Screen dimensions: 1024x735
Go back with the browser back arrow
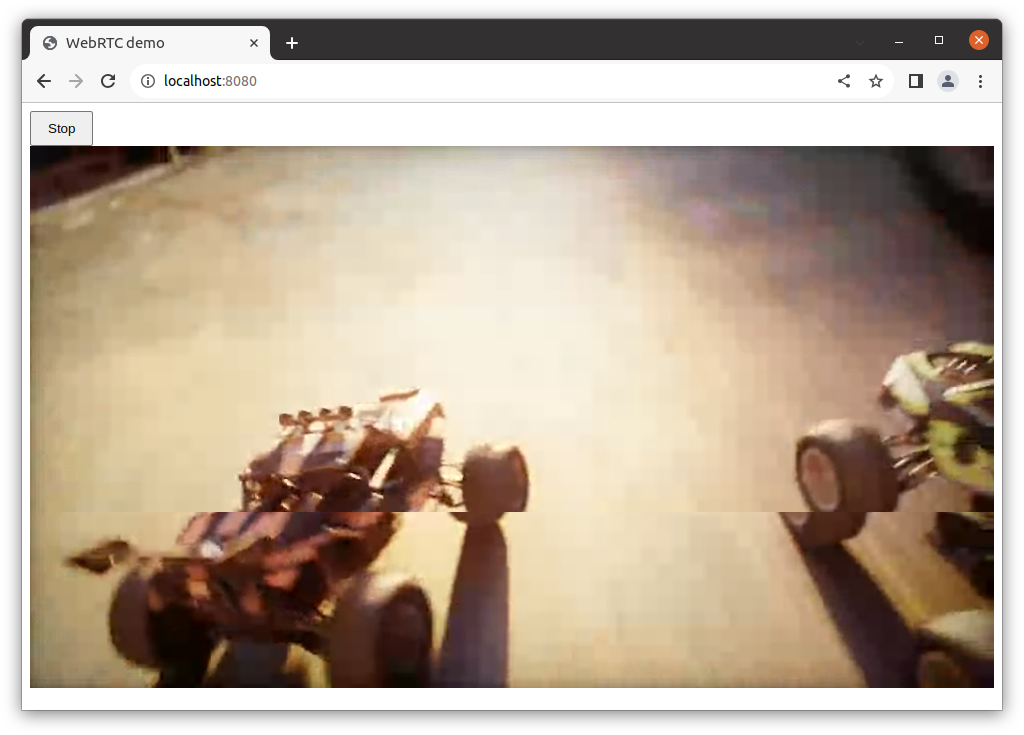(x=44, y=81)
